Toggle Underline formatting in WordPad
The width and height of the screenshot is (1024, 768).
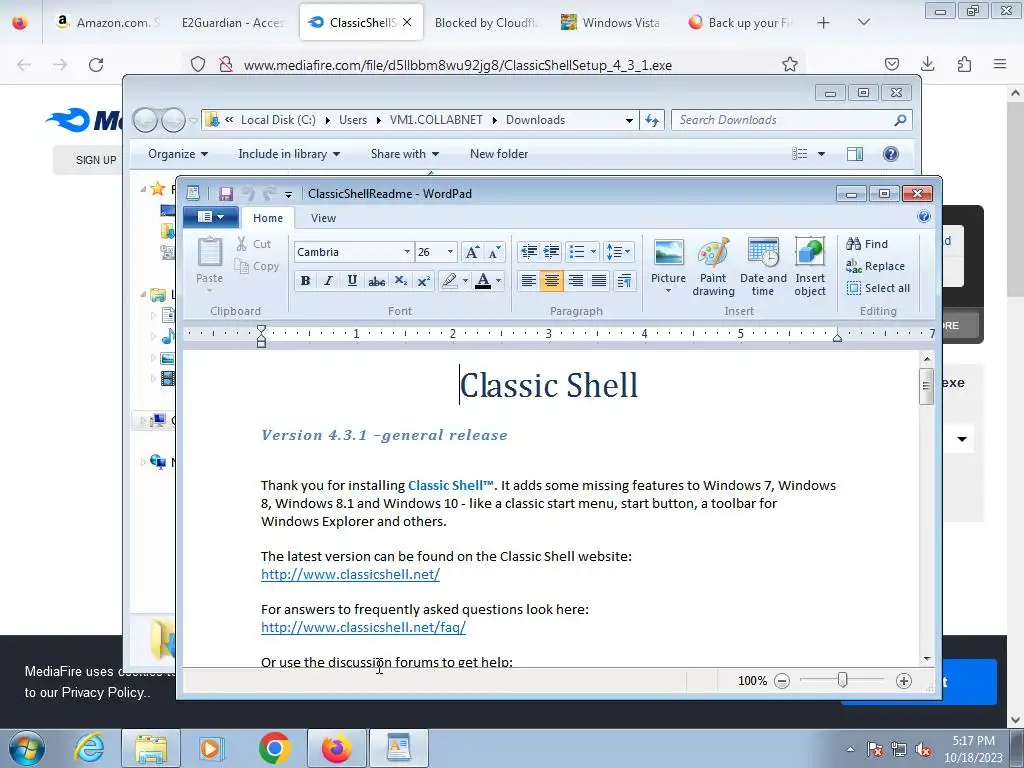pyautogui.click(x=352, y=281)
